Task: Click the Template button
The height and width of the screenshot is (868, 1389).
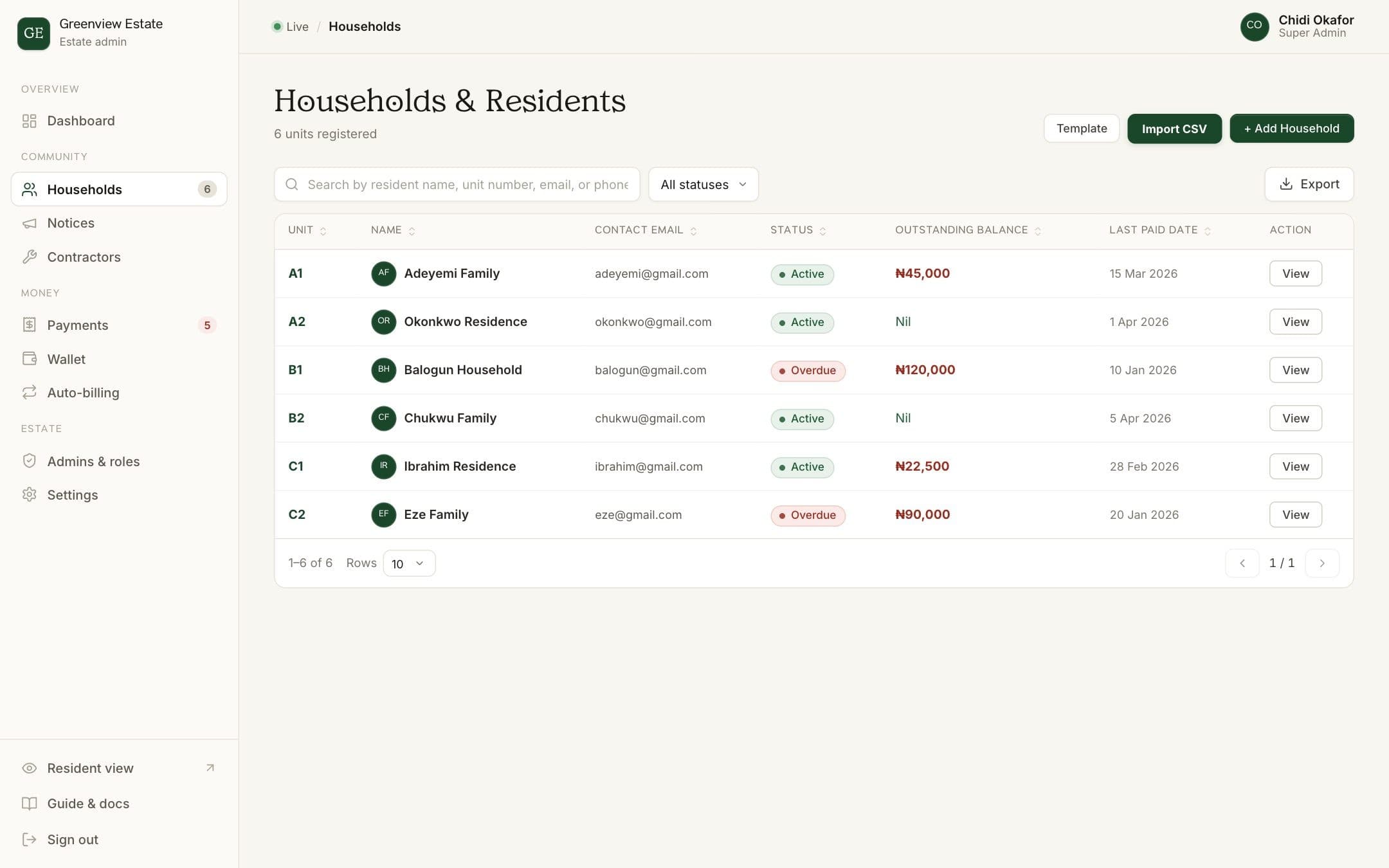Action: 1082,129
